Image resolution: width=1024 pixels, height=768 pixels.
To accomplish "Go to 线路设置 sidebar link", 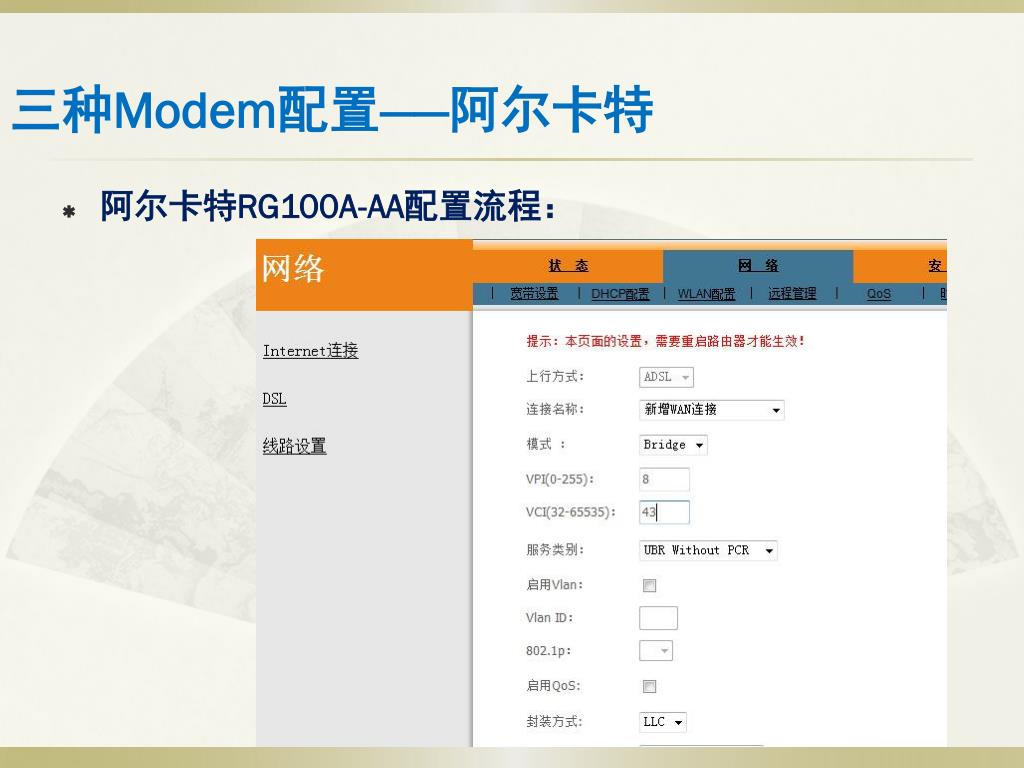I will [294, 446].
